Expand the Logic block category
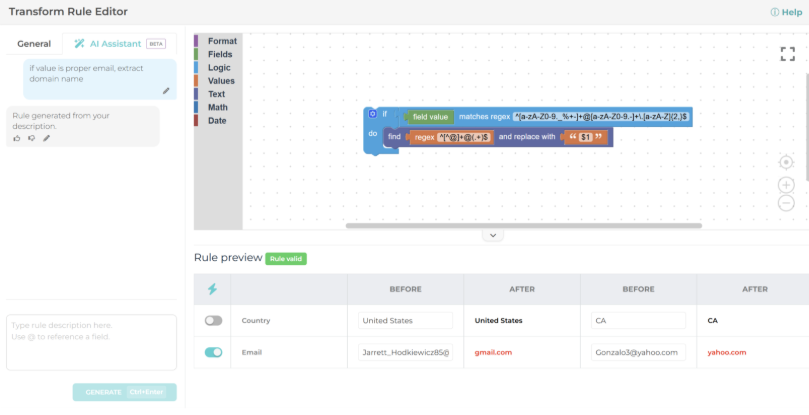Image resolution: width=809 pixels, height=415 pixels. point(219,68)
